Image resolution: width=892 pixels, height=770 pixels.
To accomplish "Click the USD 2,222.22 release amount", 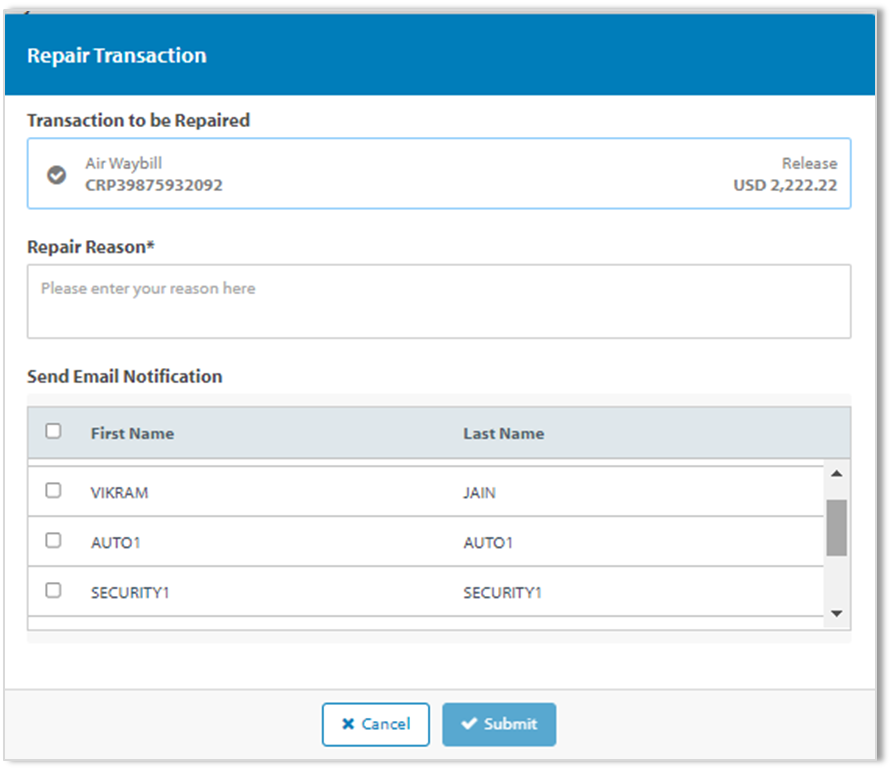I will (785, 185).
